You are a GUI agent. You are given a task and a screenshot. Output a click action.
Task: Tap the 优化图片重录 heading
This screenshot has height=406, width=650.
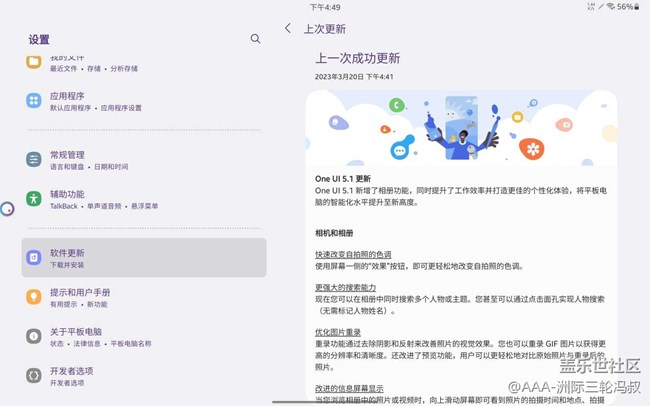pyautogui.click(x=338, y=332)
